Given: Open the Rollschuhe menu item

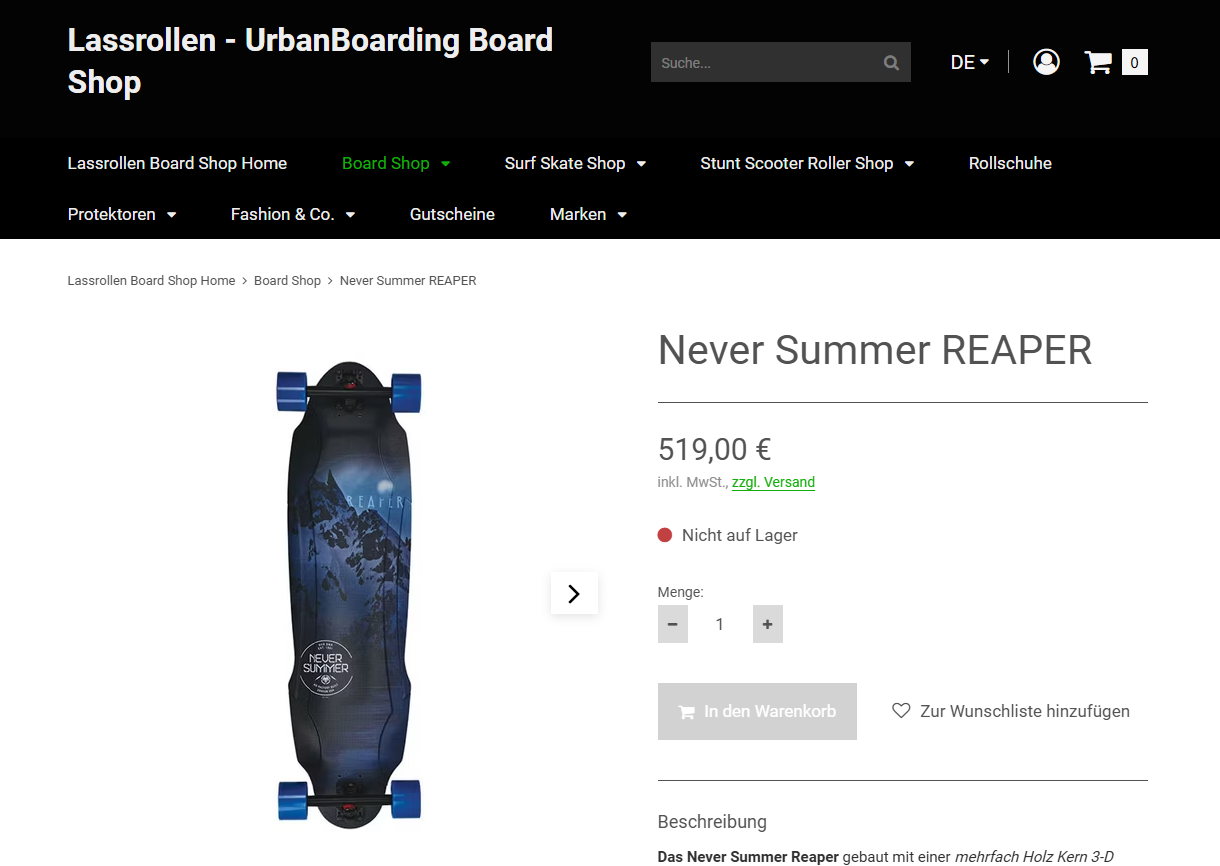Looking at the screenshot, I should [1010, 163].
